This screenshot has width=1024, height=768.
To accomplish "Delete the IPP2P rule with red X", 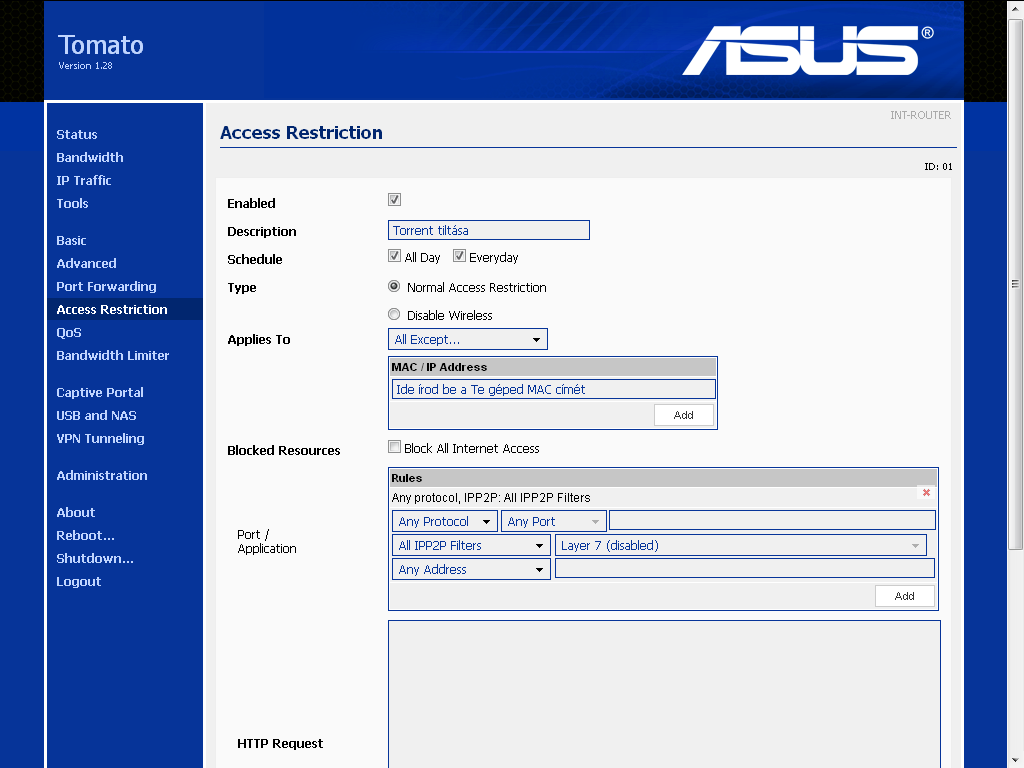I will click(926, 492).
